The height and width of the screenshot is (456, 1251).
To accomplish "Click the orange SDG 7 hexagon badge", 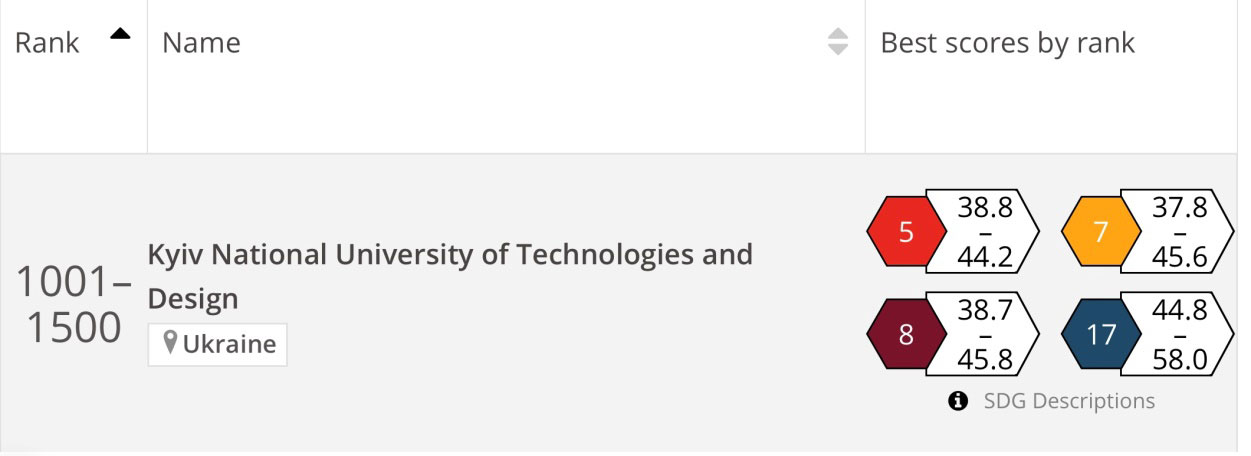I will coord(1101,232).
